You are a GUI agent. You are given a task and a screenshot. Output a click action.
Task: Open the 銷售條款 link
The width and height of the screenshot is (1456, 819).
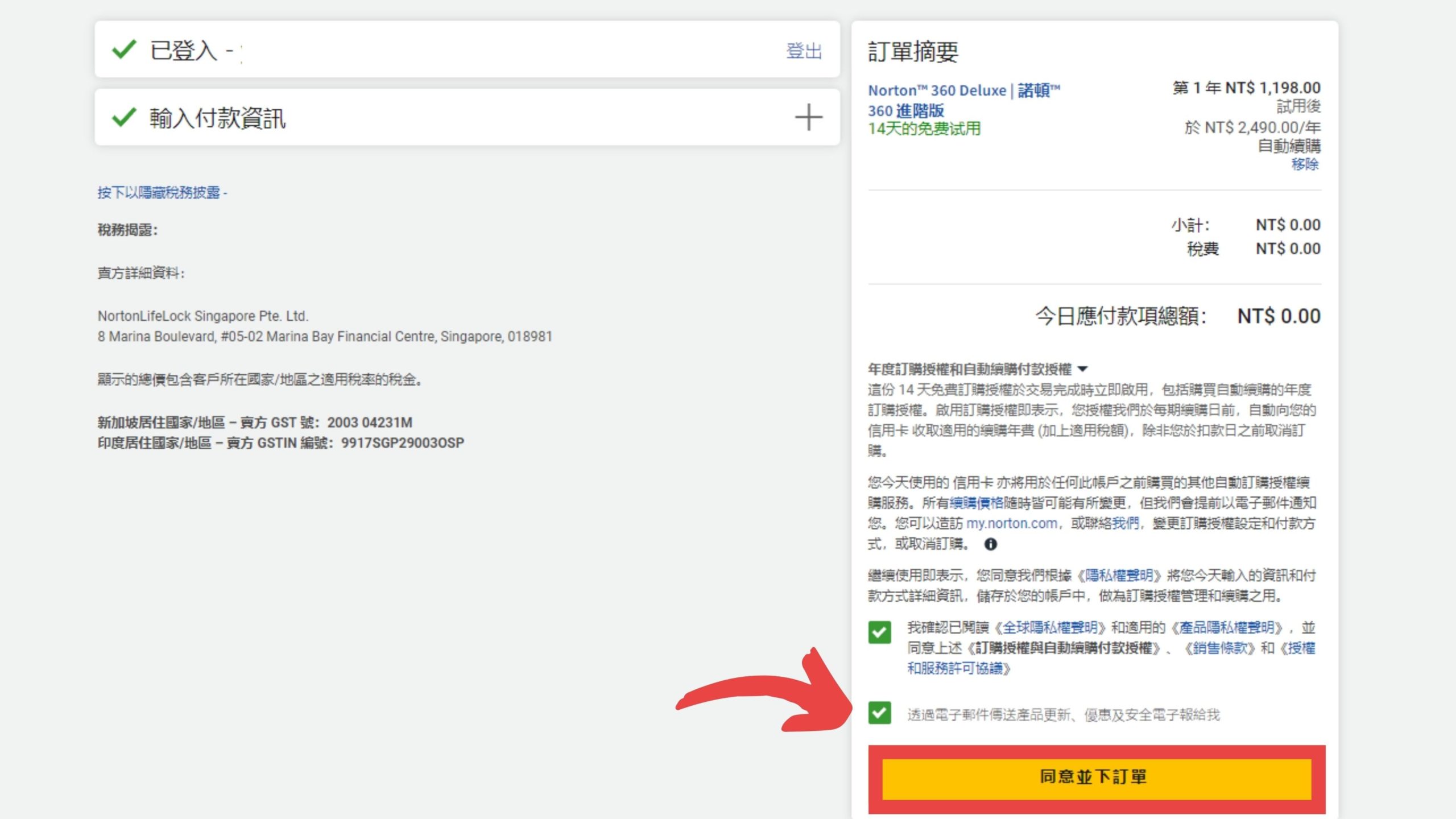click(1220, 648)
